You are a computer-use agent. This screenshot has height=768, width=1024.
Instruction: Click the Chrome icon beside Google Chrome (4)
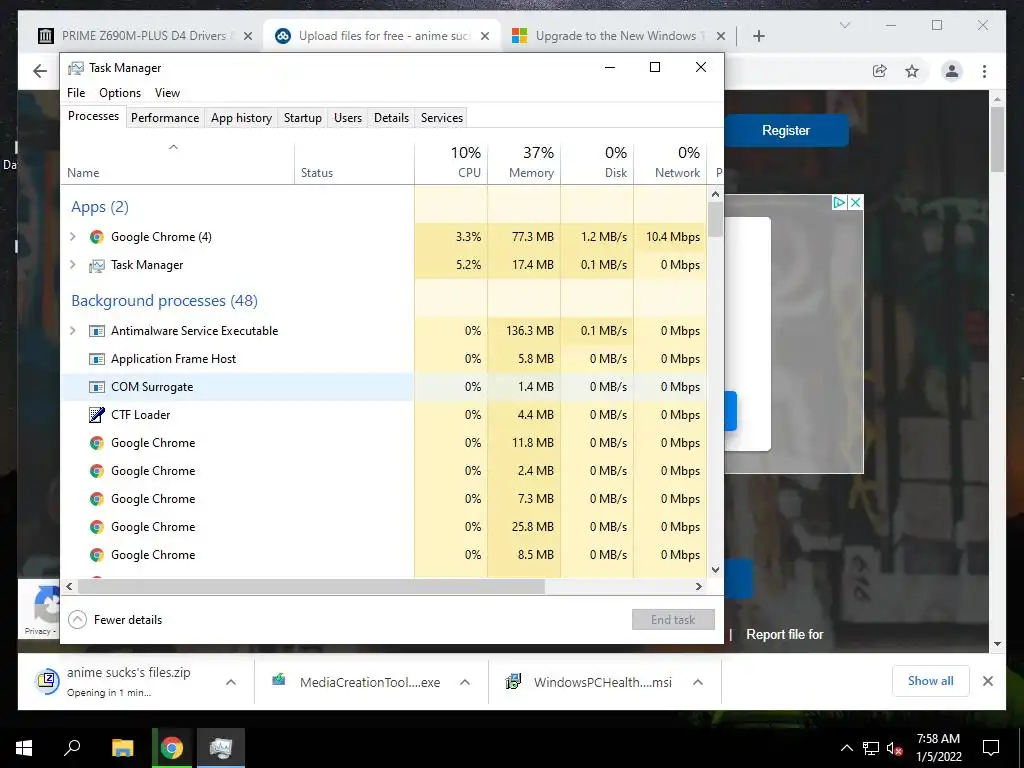pos(97,237)
